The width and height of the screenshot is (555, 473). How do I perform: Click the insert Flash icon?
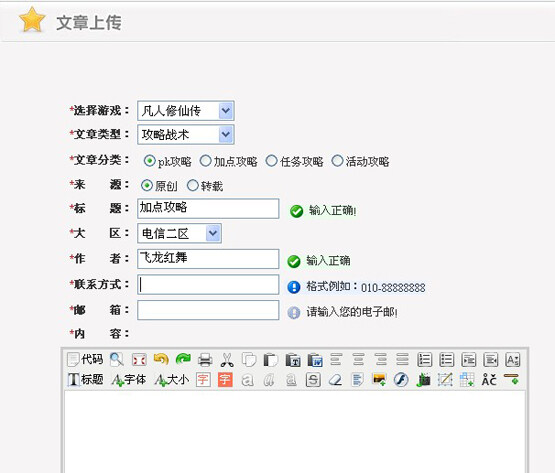pyautogui.click(x=401, y=380)
